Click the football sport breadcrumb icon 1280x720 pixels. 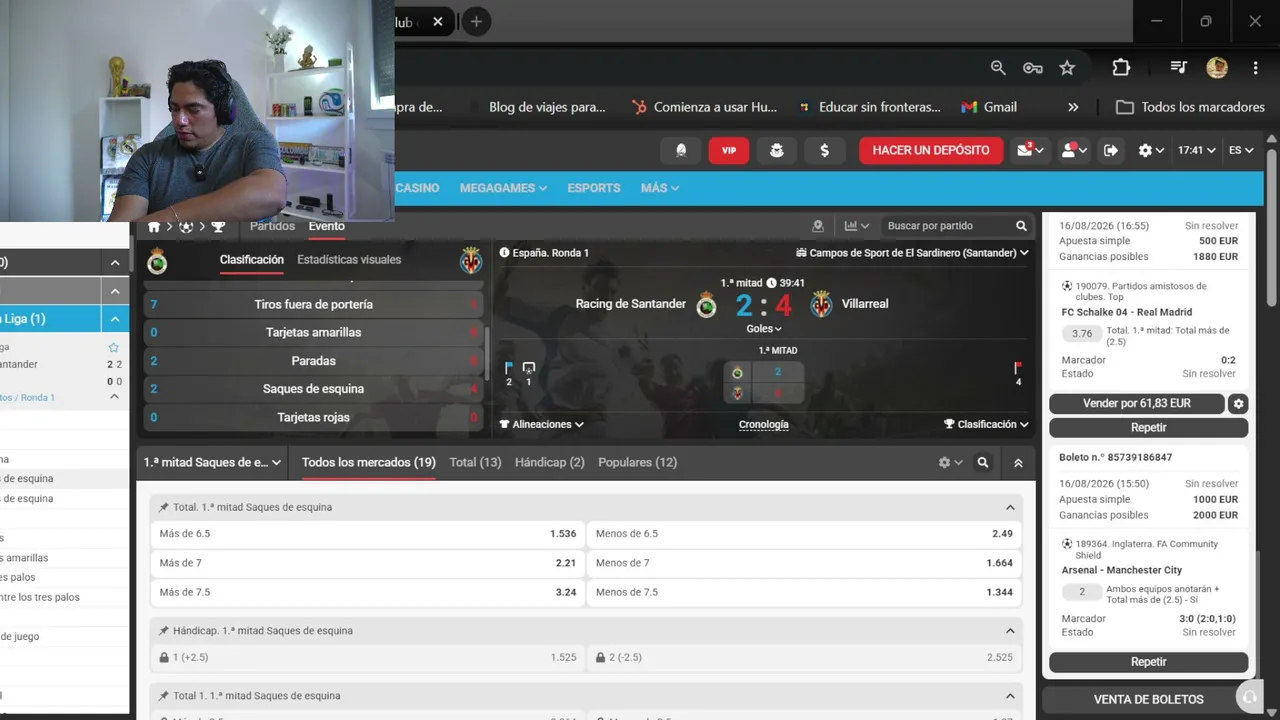coord(186,227)
